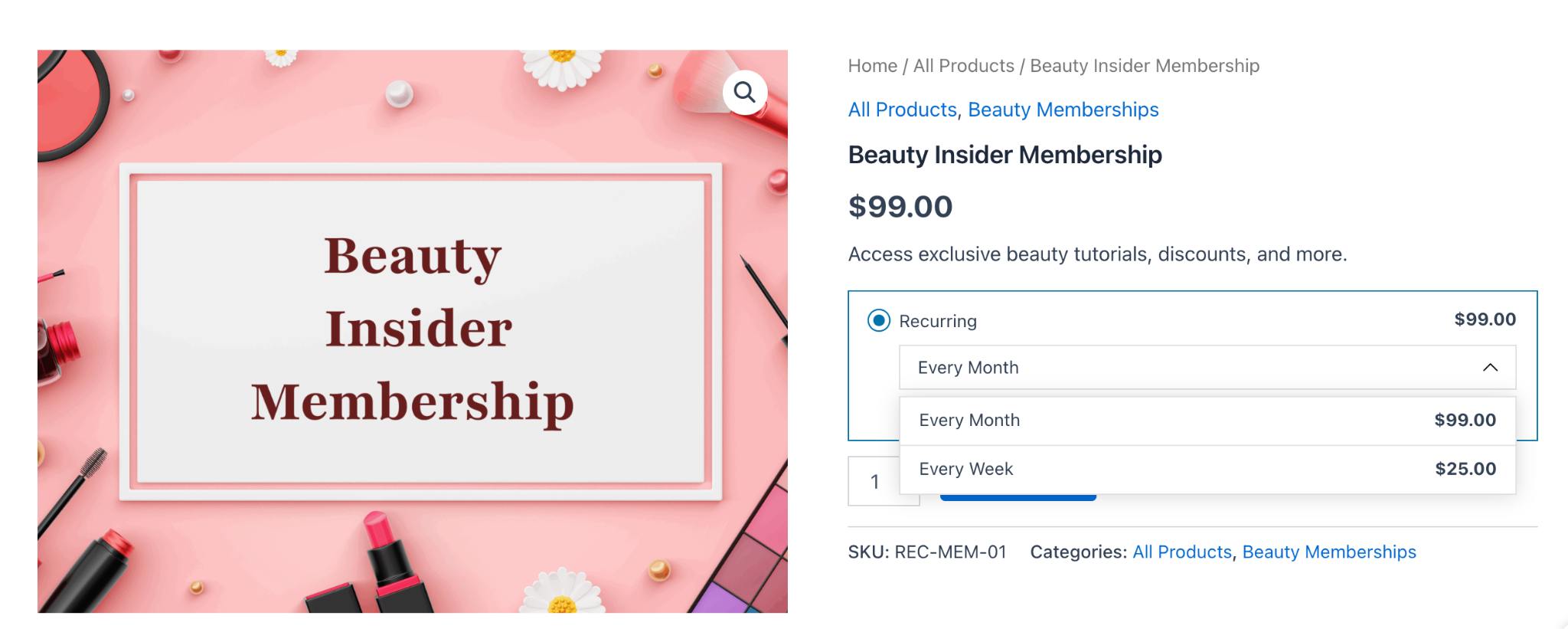Click the SKU value REC-MEM-01
Viewport: 1568px width, 629px height.
tap(951, 552)
